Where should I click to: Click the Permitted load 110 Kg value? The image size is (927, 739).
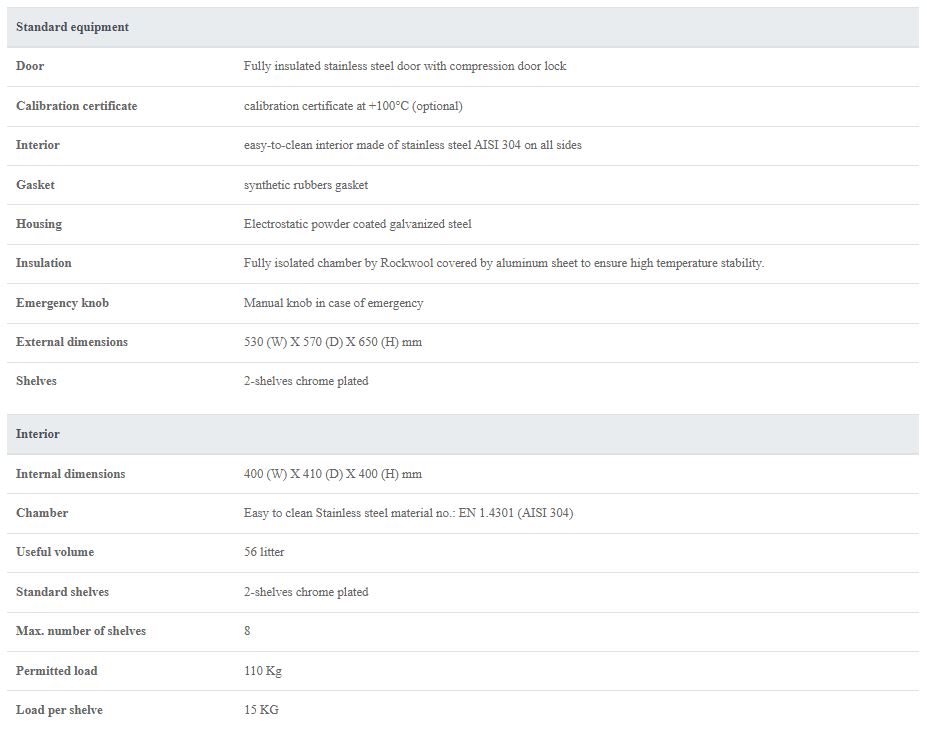pyautogui.click(x=262, y=671)
